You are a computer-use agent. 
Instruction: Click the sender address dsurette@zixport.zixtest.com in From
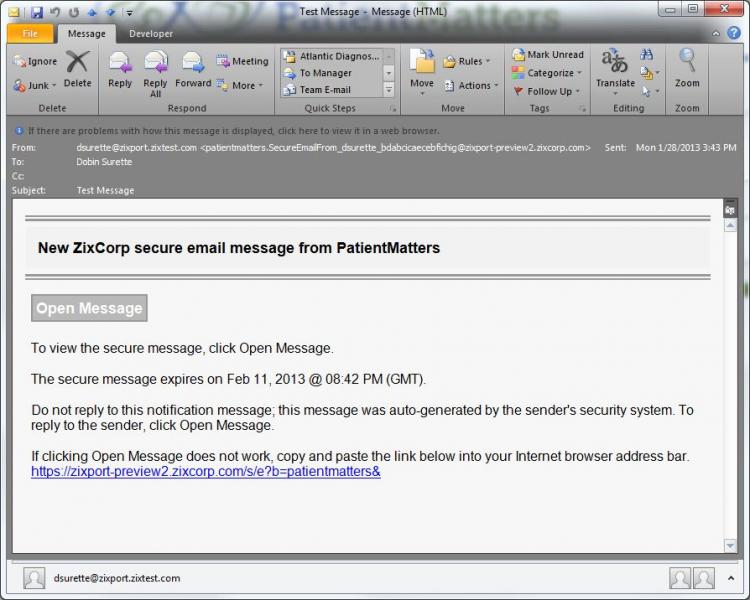[x=136, y=148]
